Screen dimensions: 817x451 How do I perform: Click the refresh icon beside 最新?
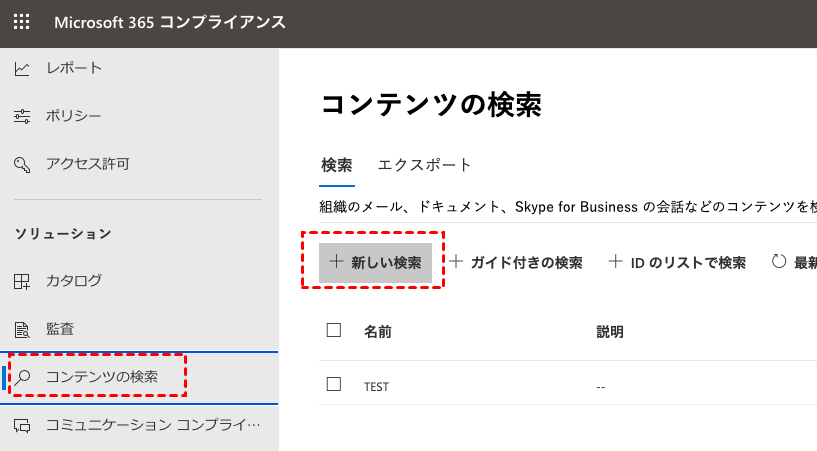coord(779,263)
